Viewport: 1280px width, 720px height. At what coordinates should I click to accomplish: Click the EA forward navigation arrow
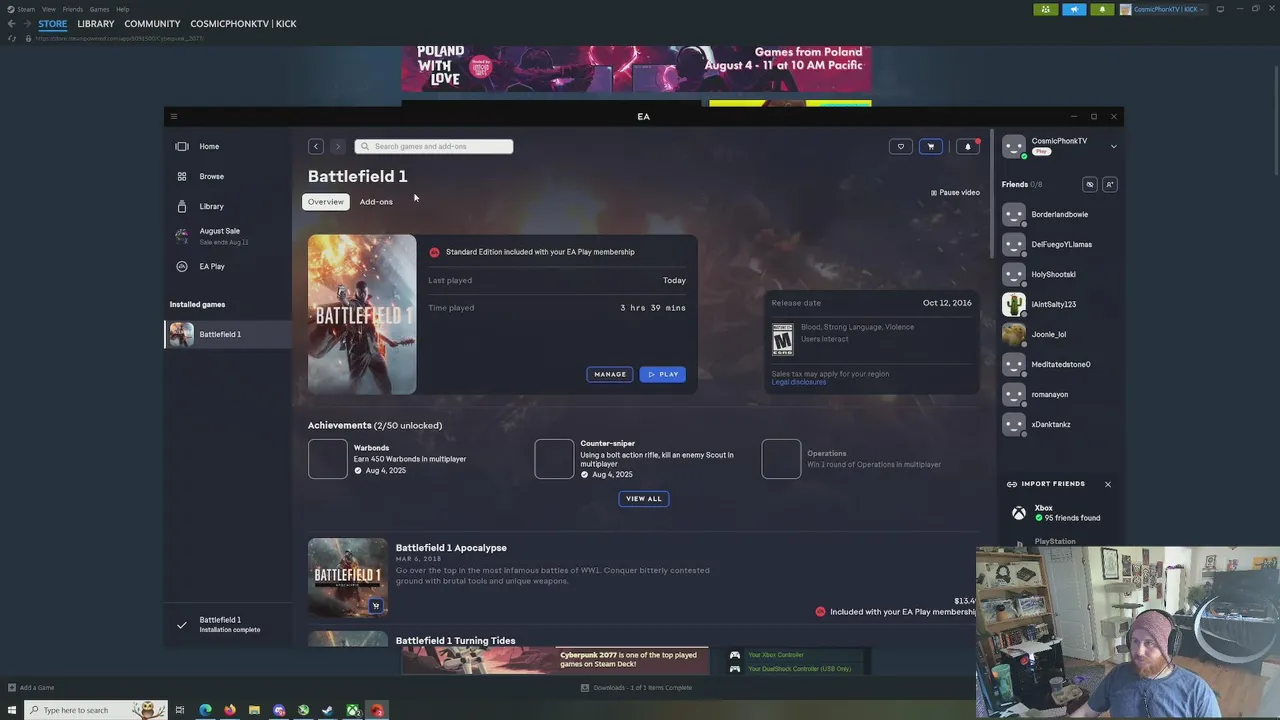(x=338, y=146)
